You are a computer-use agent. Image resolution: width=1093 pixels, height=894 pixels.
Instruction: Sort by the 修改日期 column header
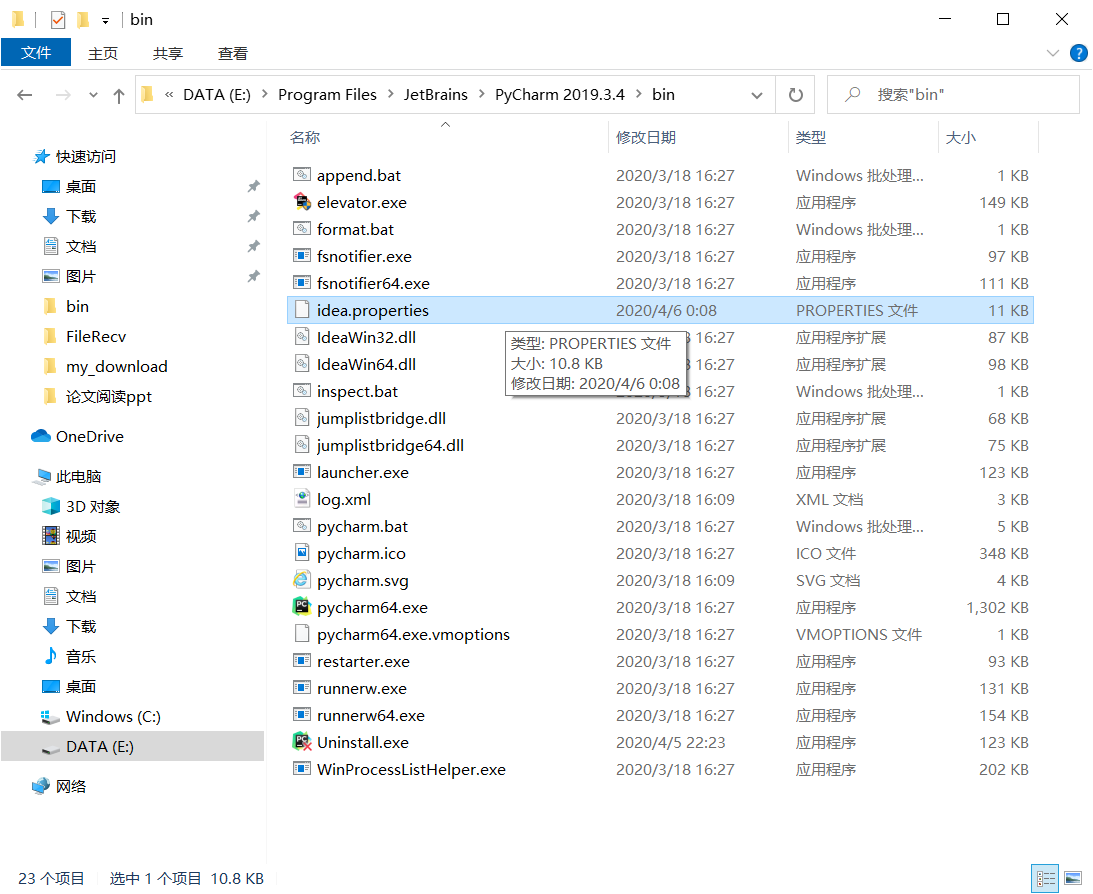pyautogui.click(x=646, y=137)
